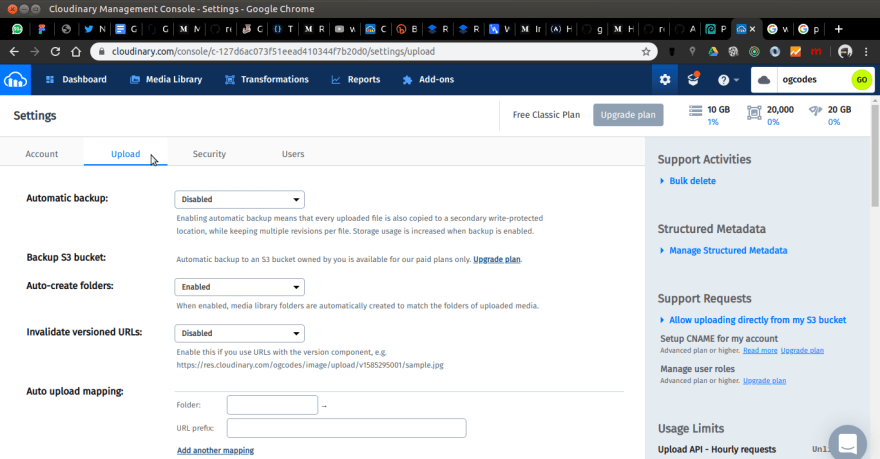Click Read more link under Setup CNAME
The image size is (880, 459).
tap(760, 350)
